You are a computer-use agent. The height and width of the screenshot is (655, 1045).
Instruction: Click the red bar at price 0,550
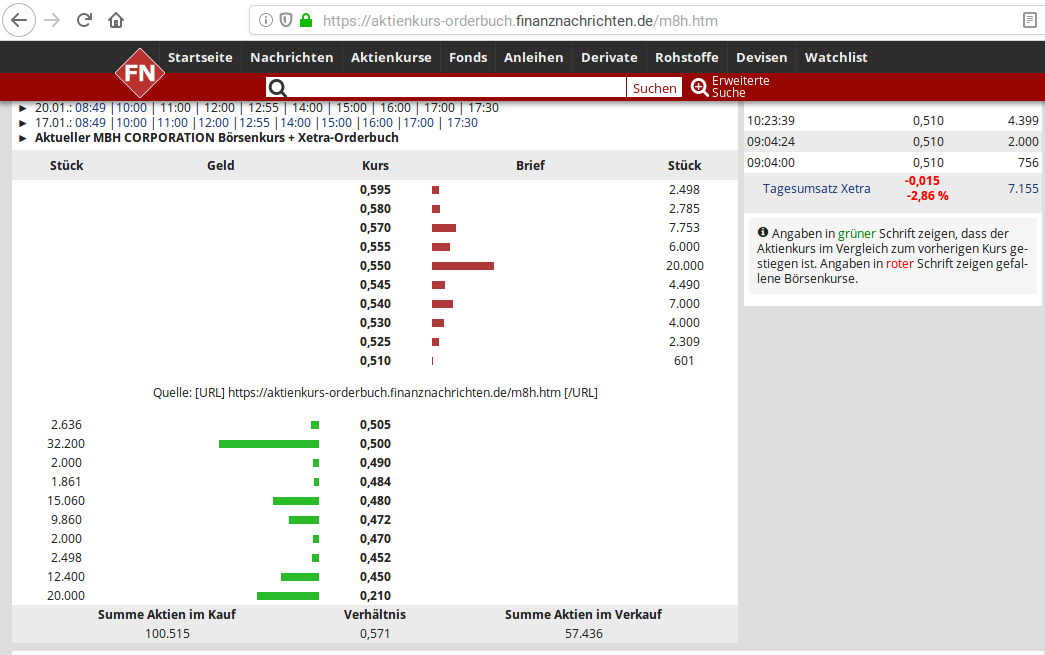[x=463, y=266]
